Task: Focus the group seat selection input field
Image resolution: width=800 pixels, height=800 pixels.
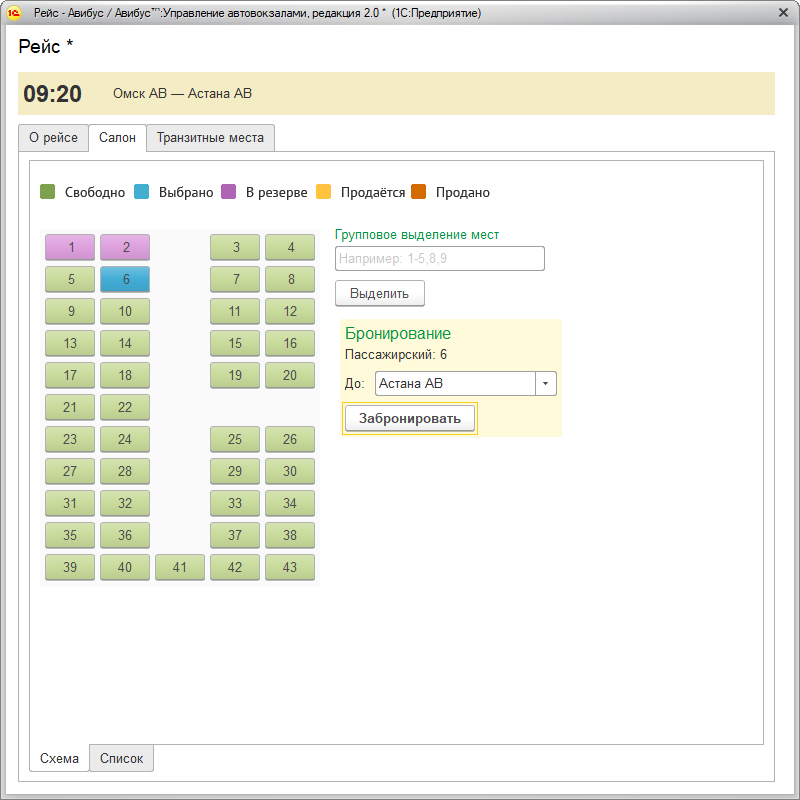Action: click(439, 259)
